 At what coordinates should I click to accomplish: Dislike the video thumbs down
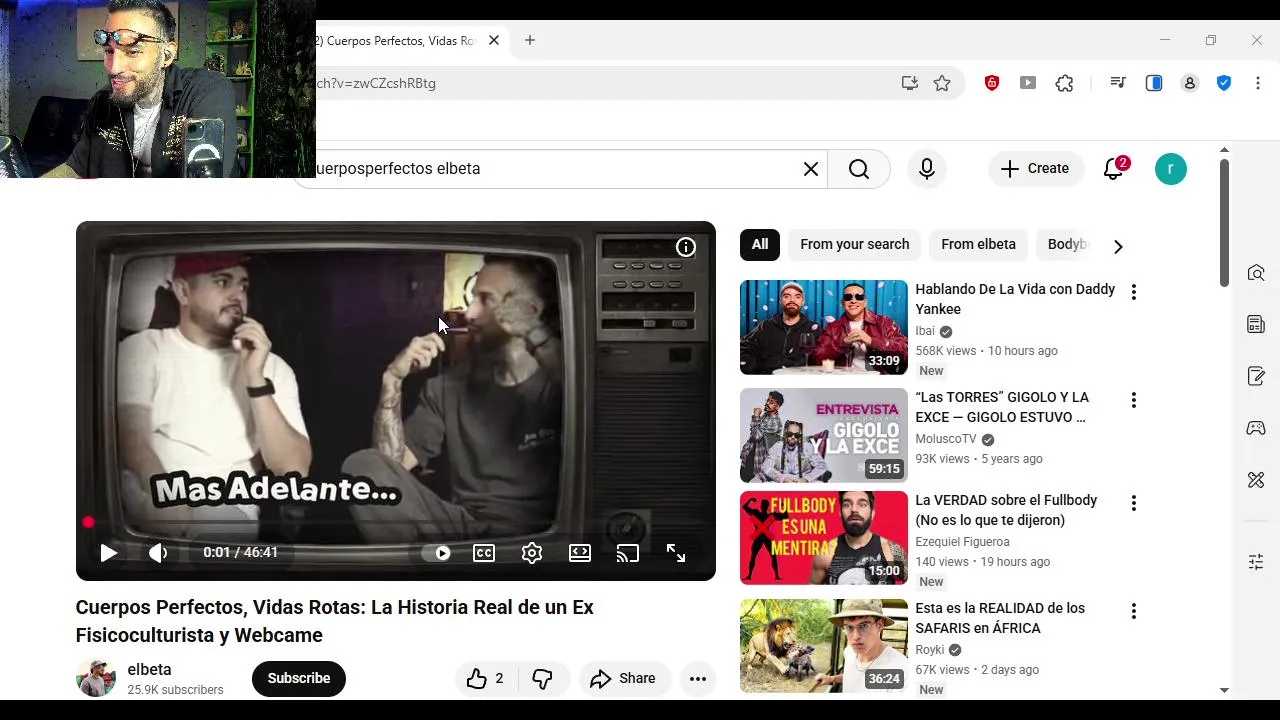(x=542, y=679)
